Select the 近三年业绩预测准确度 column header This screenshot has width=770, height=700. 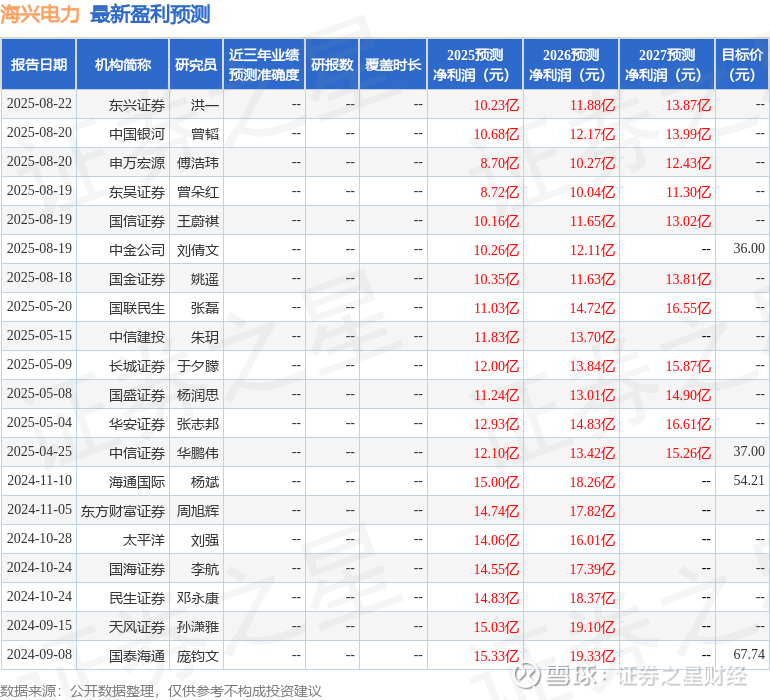264,64
